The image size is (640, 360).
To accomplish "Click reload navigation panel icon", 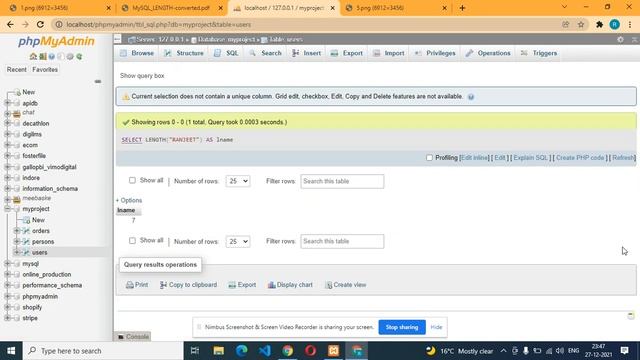I will coord(79,56).
